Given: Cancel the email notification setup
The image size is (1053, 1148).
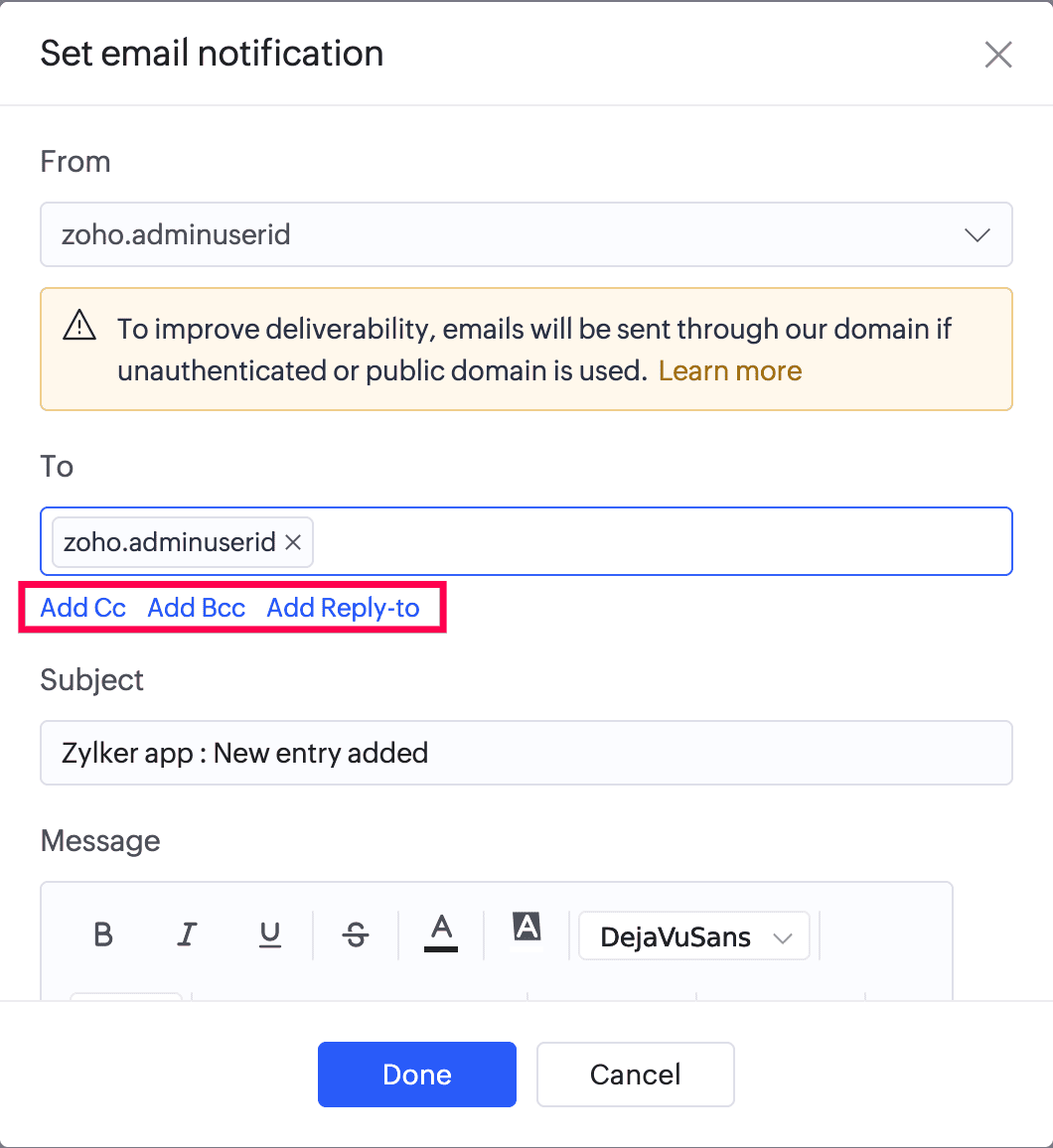Looking at the screenshot, I should (x=635, y=1075).
